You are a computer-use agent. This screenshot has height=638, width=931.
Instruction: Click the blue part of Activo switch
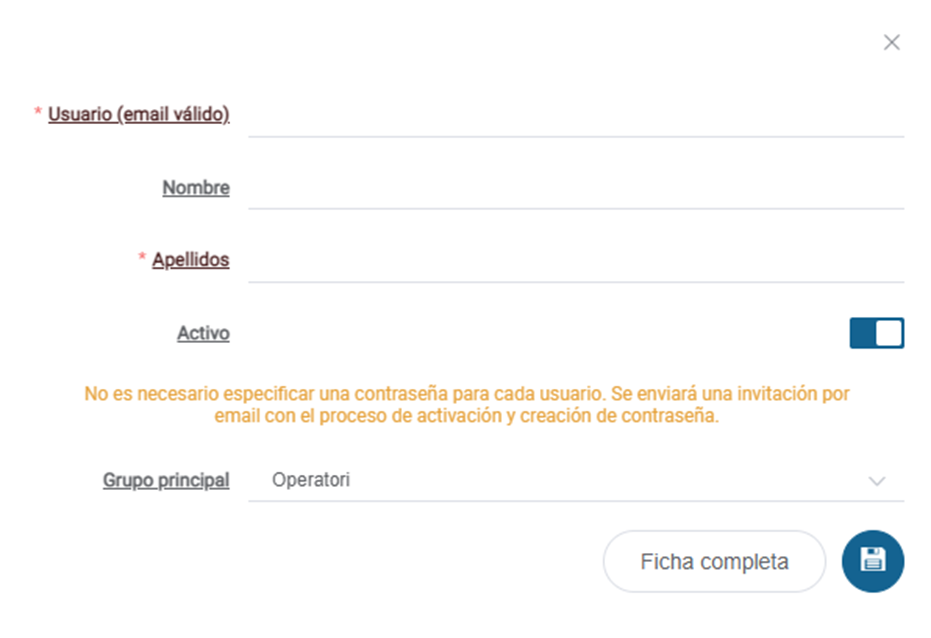[862, 333]
